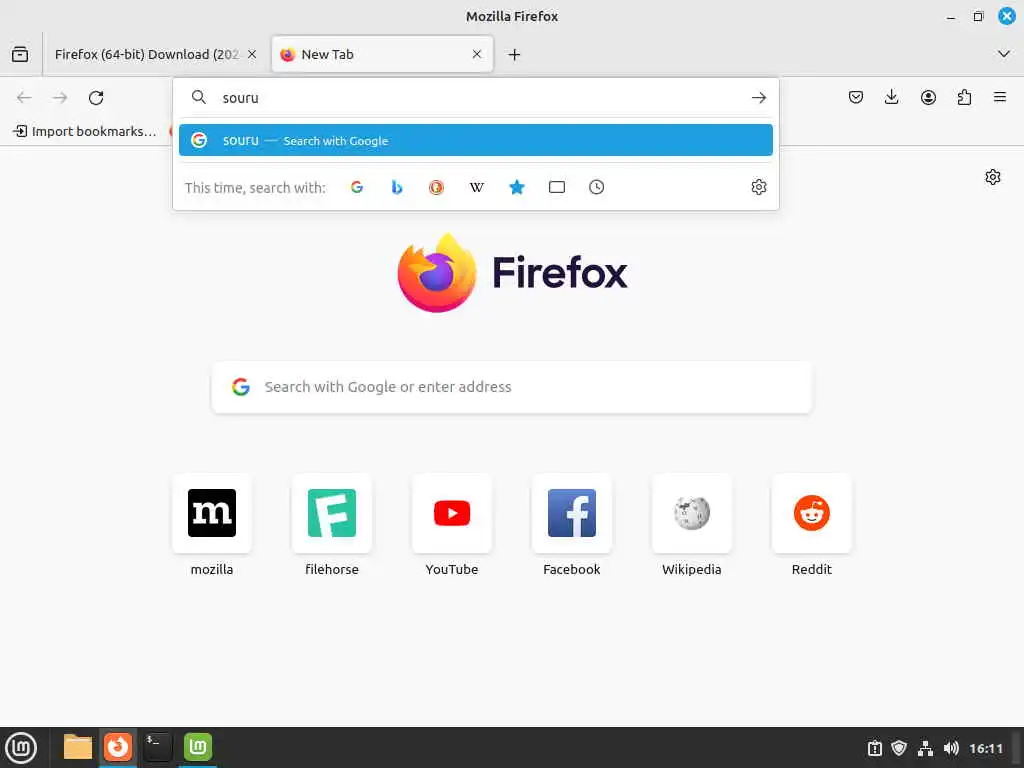Click the go arrow in address bar
Screen dimensions: 1024x768
(x=758, y=98)
